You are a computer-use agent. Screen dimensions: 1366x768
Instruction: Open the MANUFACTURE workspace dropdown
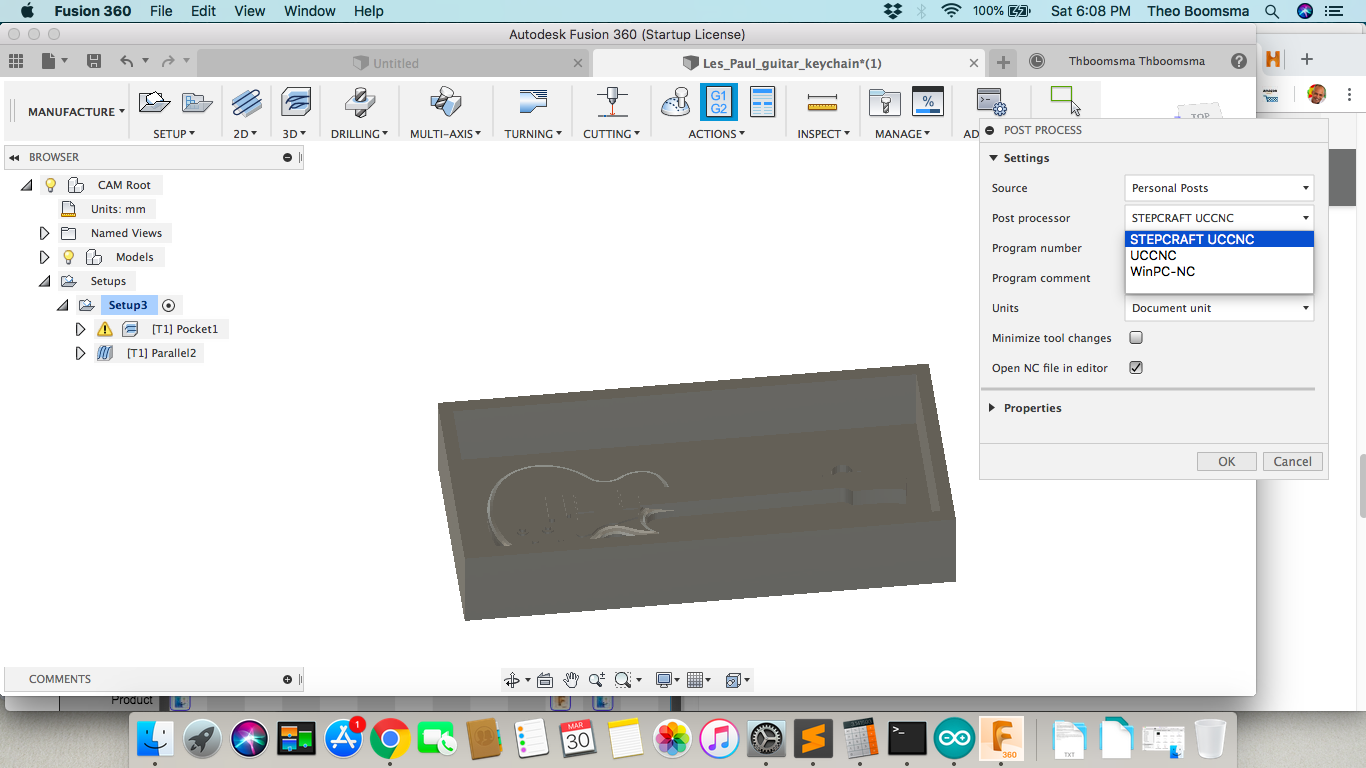76,112
